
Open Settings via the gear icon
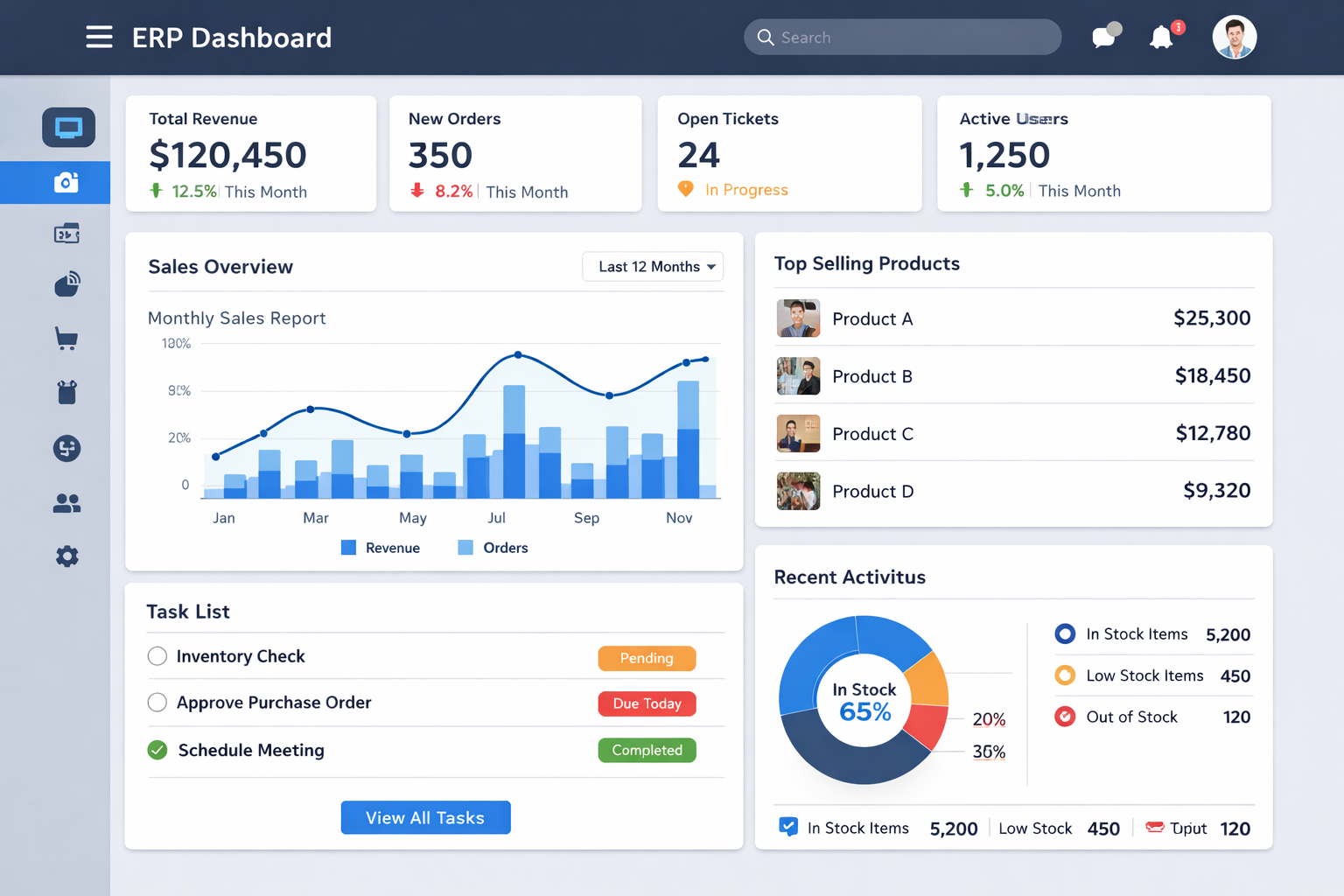click(67, 556)
